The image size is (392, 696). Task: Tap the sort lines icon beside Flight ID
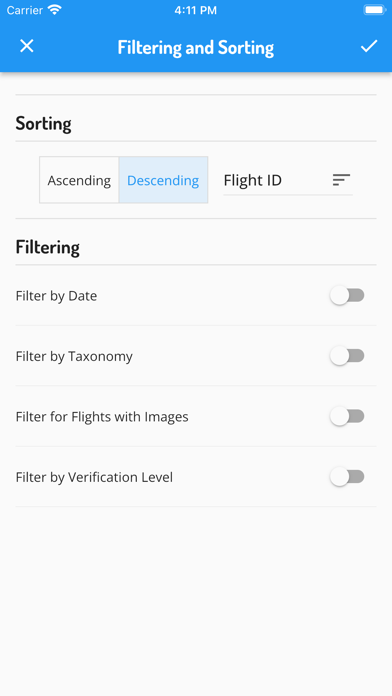pos(341,180)
